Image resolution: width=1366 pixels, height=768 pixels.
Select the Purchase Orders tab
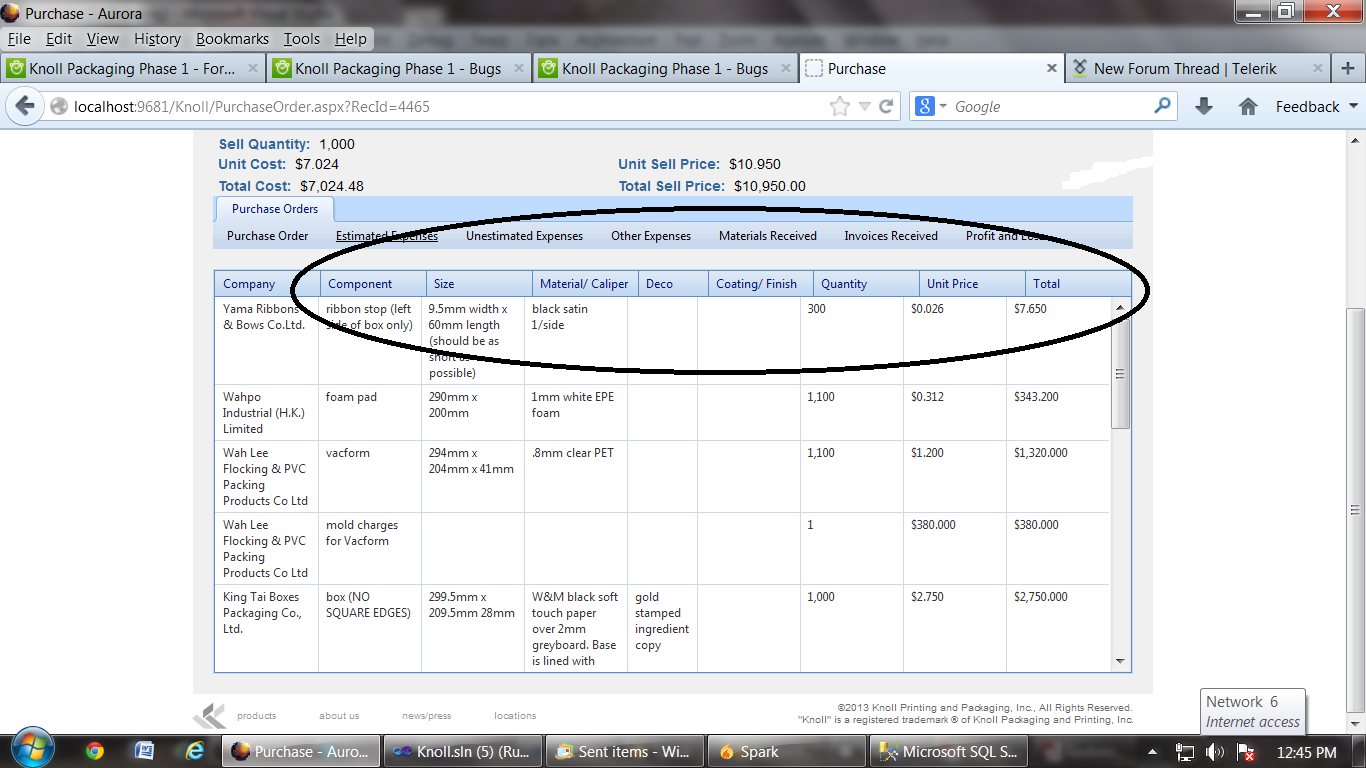coord(275,209)
